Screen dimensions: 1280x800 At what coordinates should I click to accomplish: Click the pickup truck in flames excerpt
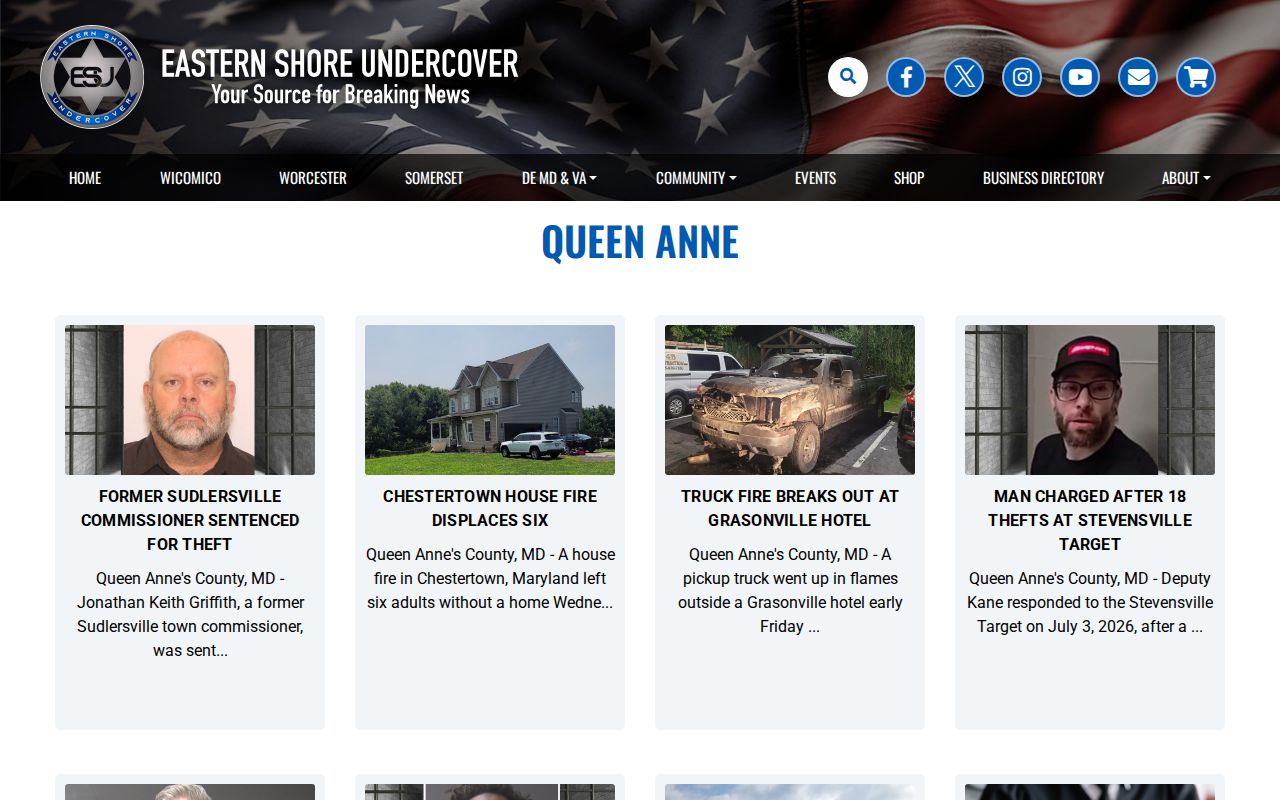pyautogui.click(x=790, y=590)
